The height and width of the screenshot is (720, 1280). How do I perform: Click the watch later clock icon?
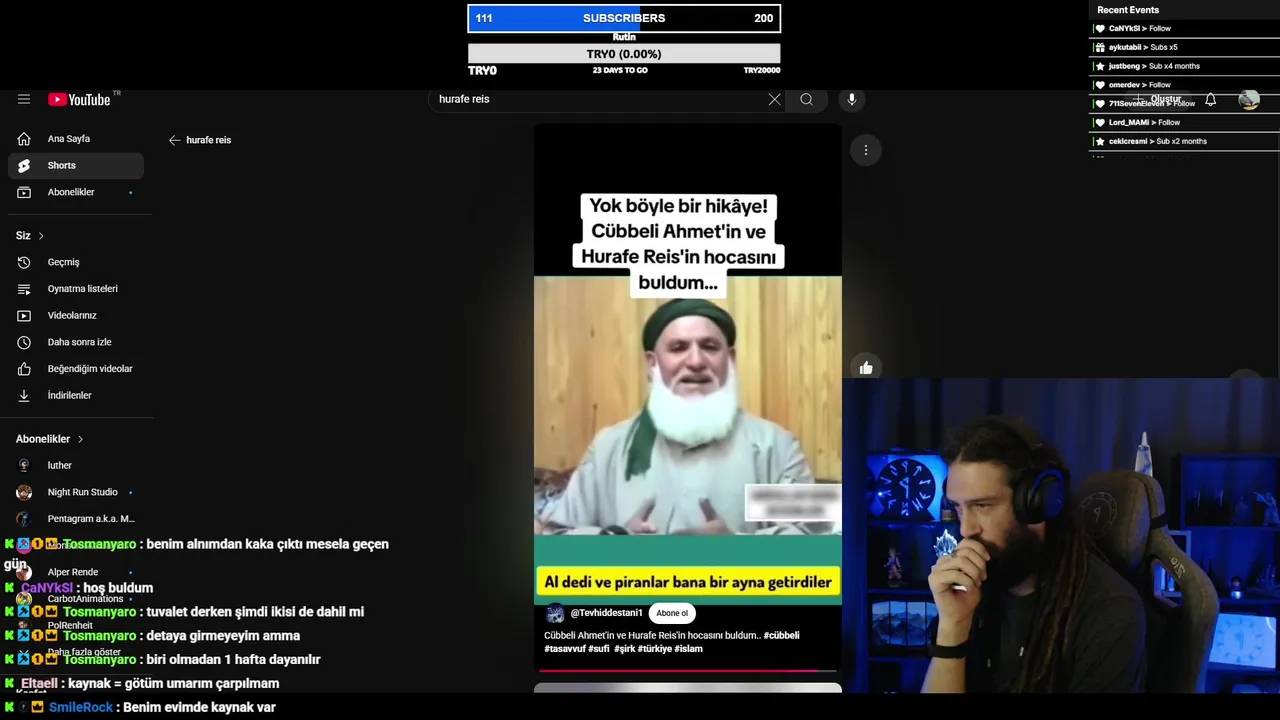[24, 342]
